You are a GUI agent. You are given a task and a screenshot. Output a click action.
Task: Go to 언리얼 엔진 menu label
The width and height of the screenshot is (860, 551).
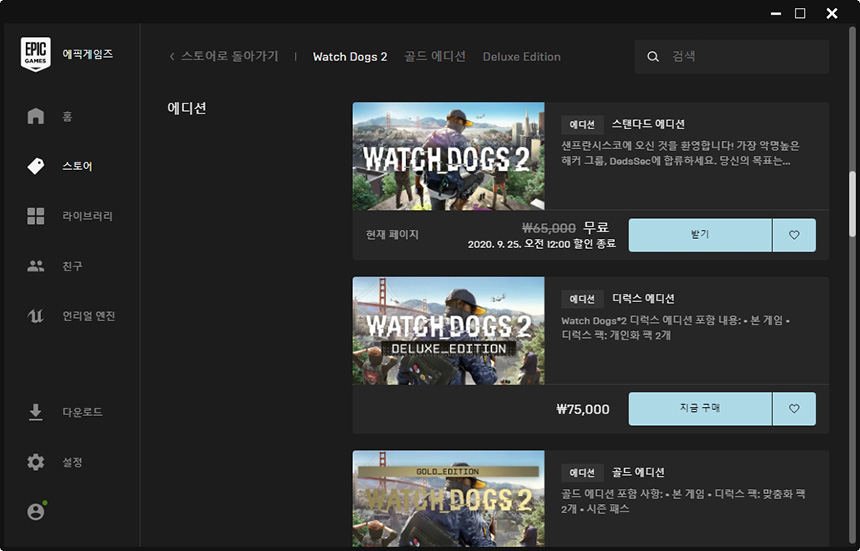click(x=88, y=316)
